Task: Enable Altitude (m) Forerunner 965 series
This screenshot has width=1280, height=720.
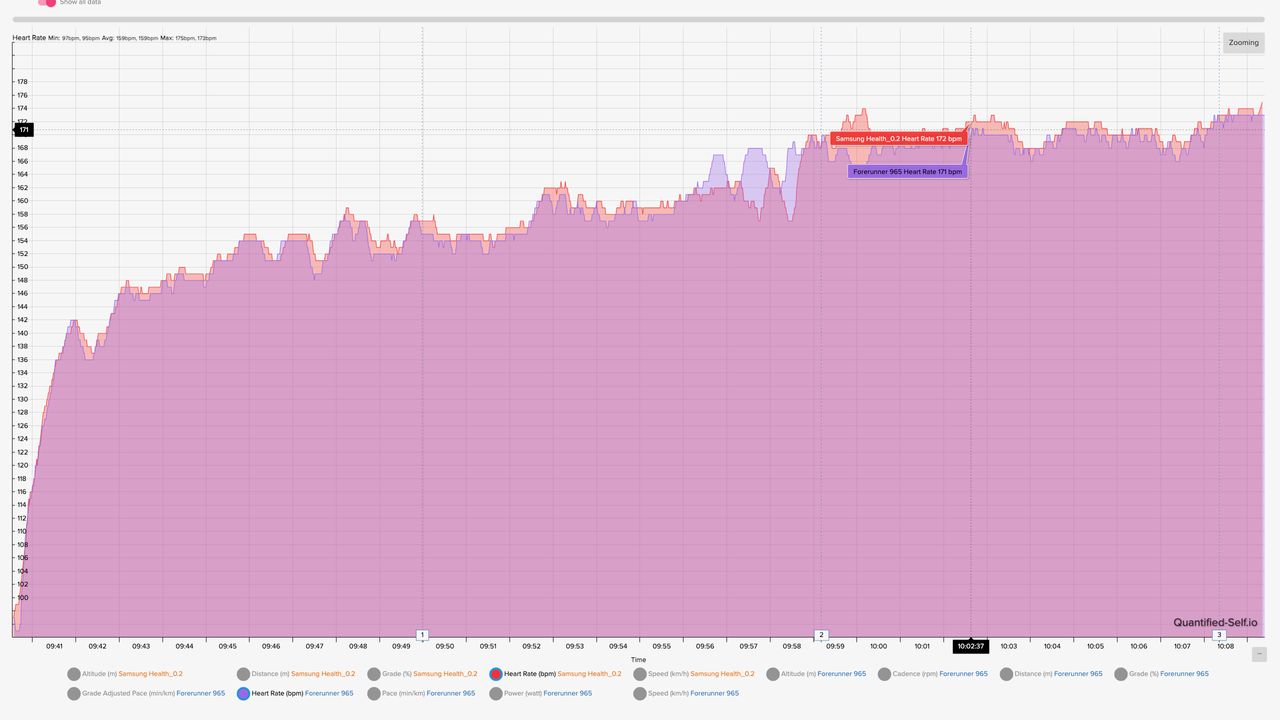Action: [773, 674]
